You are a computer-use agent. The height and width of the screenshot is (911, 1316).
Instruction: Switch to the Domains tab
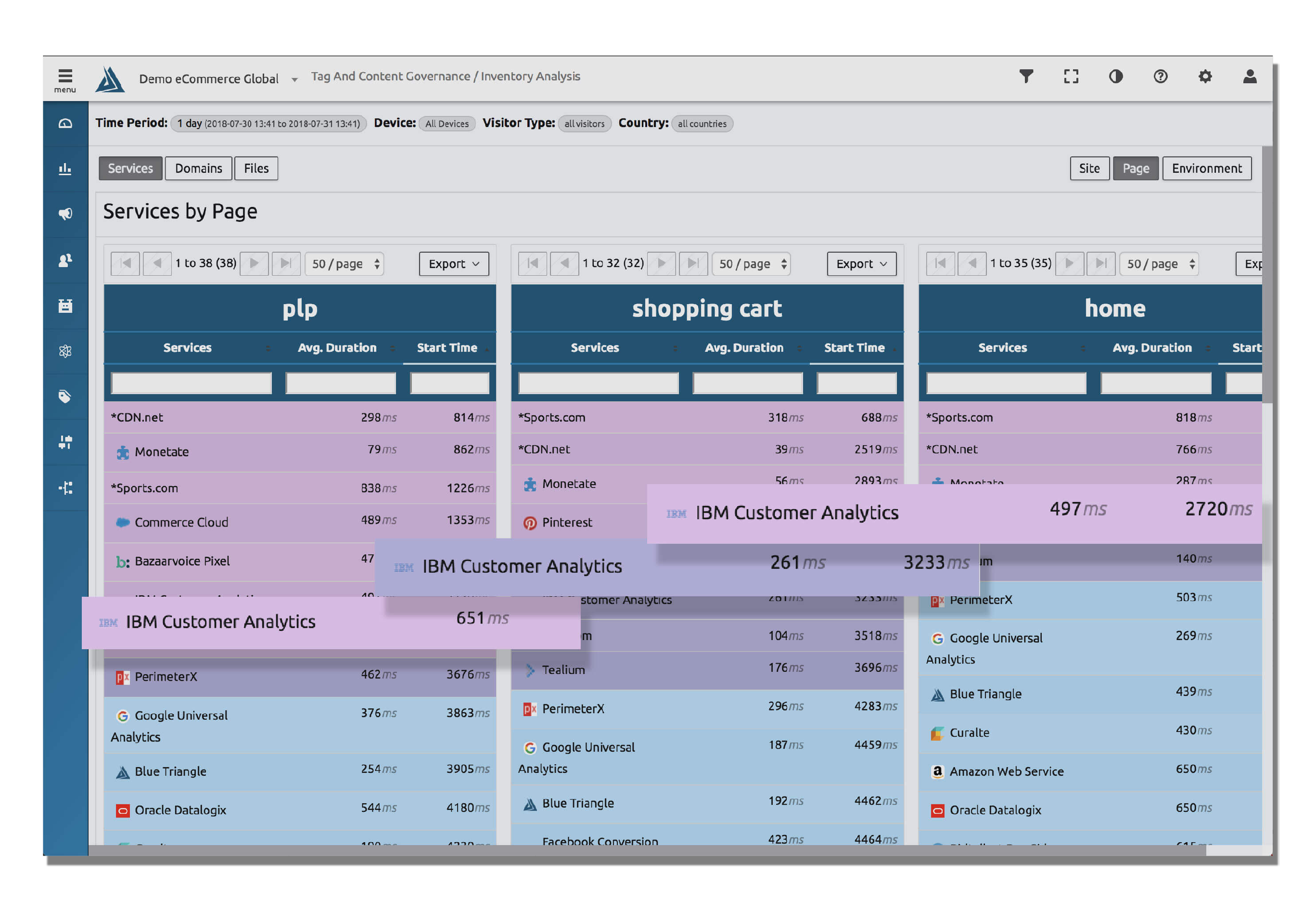[x=198, y=168]
